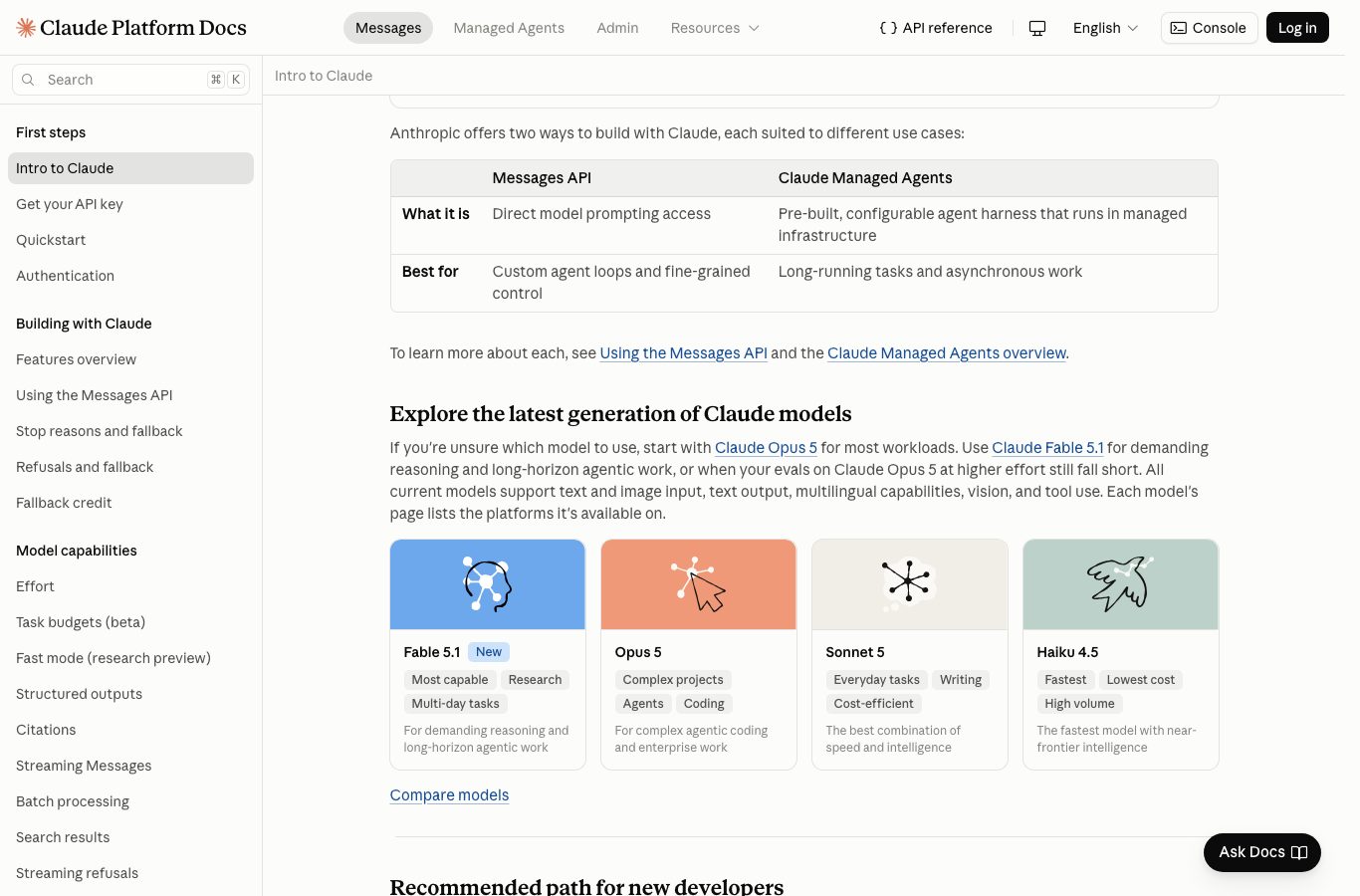Viewport: 1360px width, 896px height.
Task: Click the Intro to Claude breadcrumb
Action: tap(324, 76)
